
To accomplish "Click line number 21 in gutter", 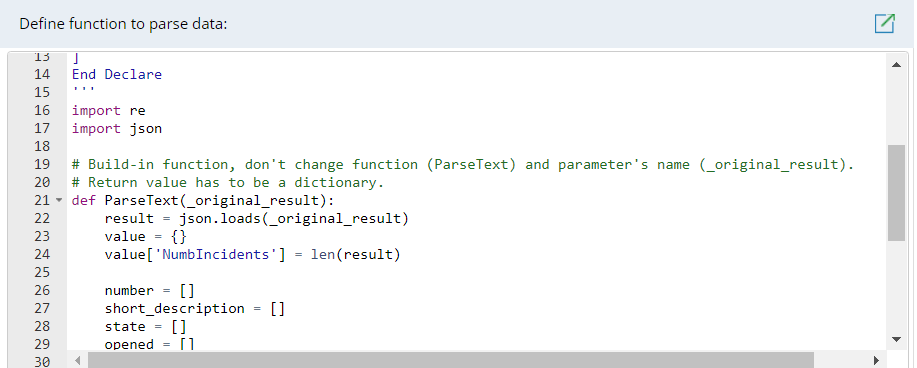I will [x=42, y=201].
